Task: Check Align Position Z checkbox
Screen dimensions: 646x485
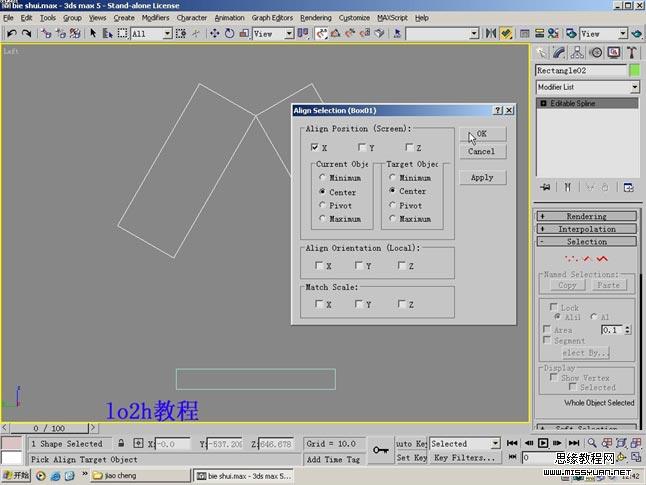Action: tap(409, 147)
